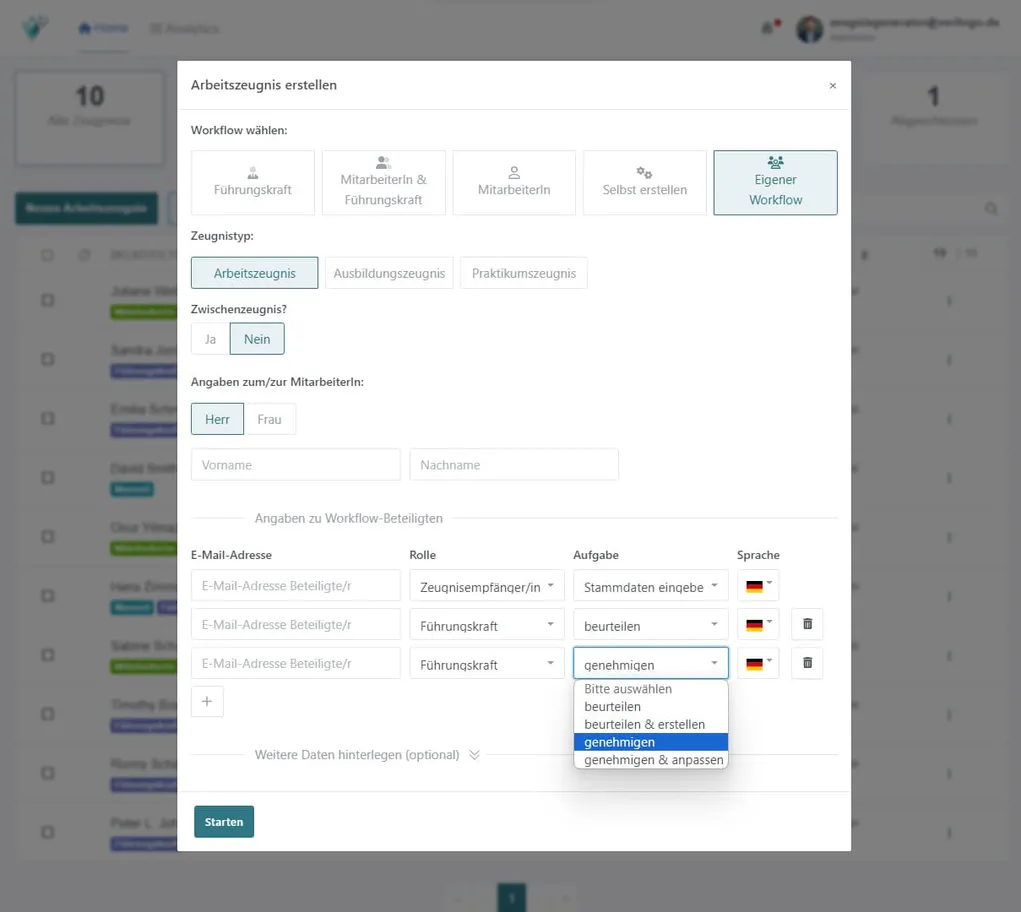
Task: Select the Führungskraft workflow card
Action: pyautogui.click(x=253, y=182)
